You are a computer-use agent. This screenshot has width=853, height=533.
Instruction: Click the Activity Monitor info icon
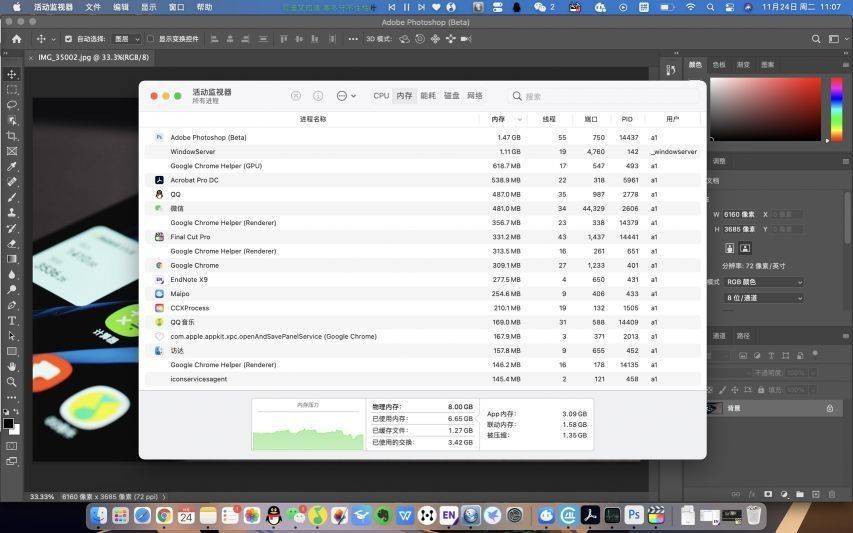(318, 96)
